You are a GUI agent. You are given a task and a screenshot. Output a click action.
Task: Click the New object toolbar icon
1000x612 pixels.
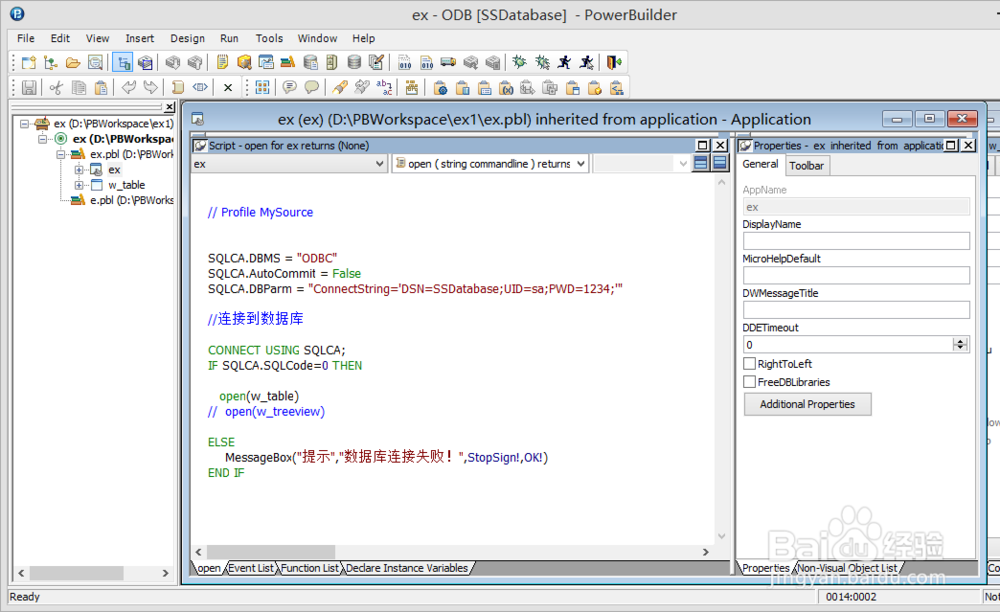coord(29,62)
